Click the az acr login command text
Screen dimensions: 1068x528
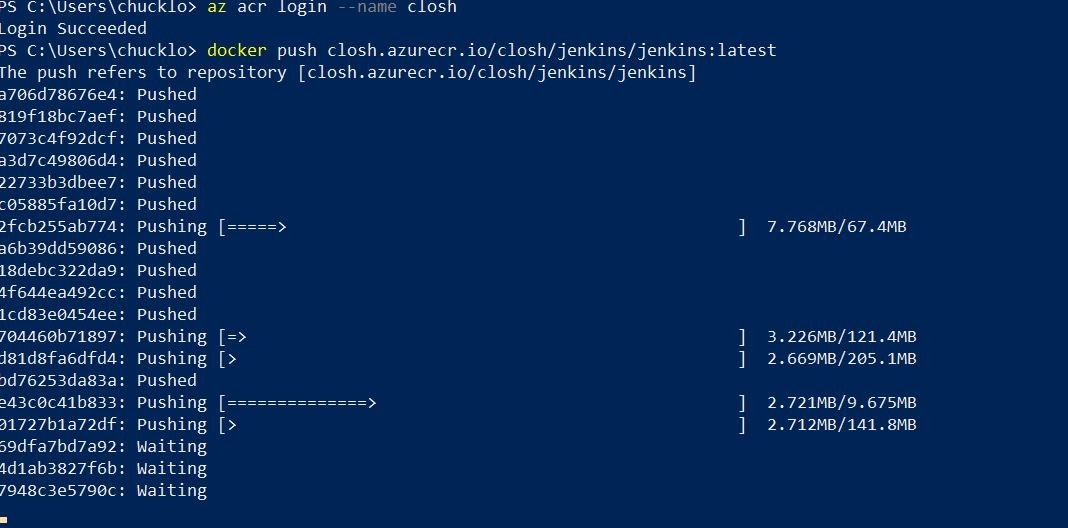click(x=332, y=7)
